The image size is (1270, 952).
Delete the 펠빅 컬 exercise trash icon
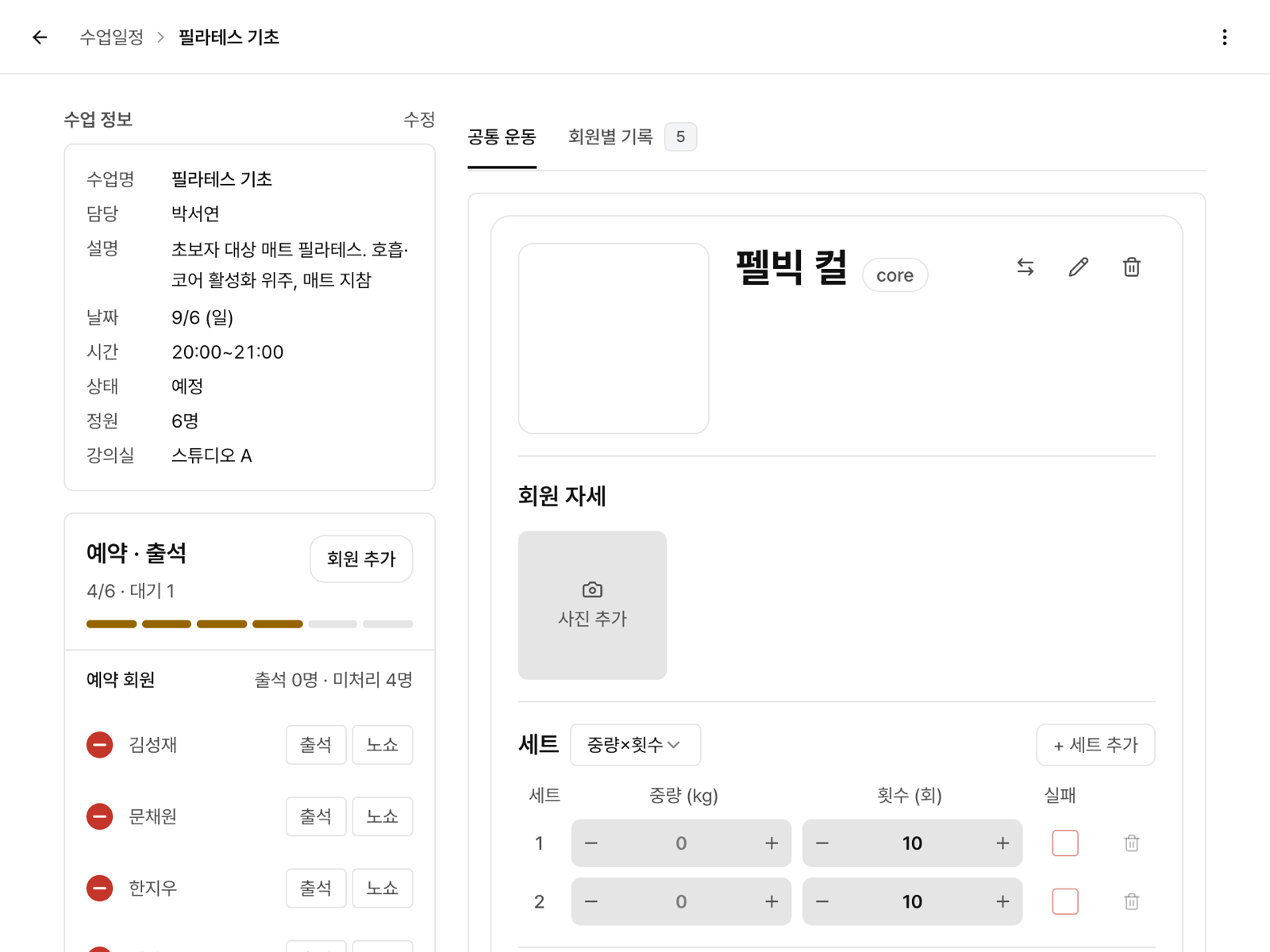point(1131,267)
